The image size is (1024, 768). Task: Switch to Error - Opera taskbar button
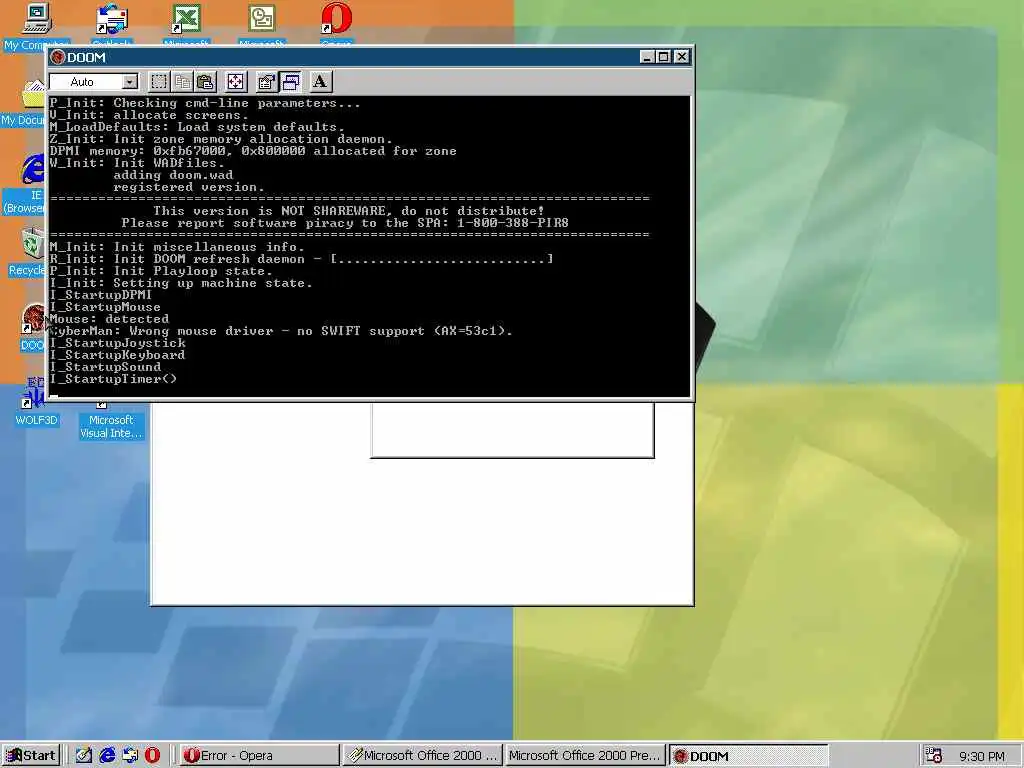coord(260,756)
